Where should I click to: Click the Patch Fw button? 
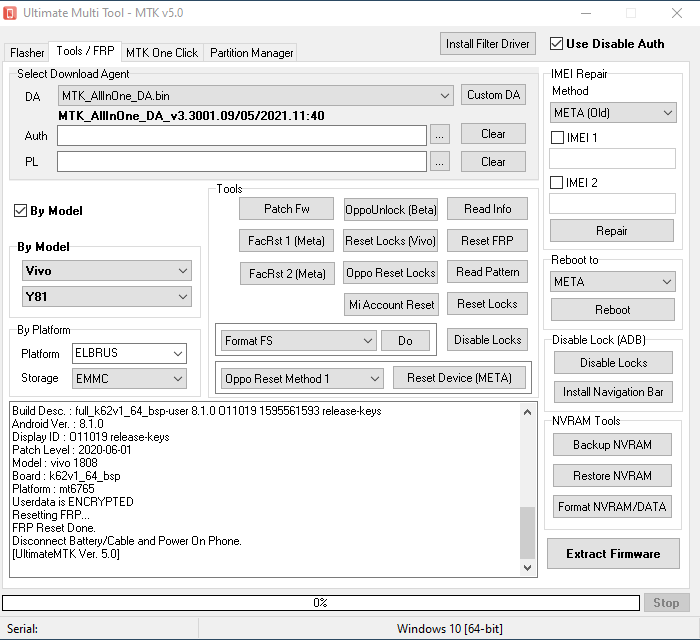(x=286, y=208)
